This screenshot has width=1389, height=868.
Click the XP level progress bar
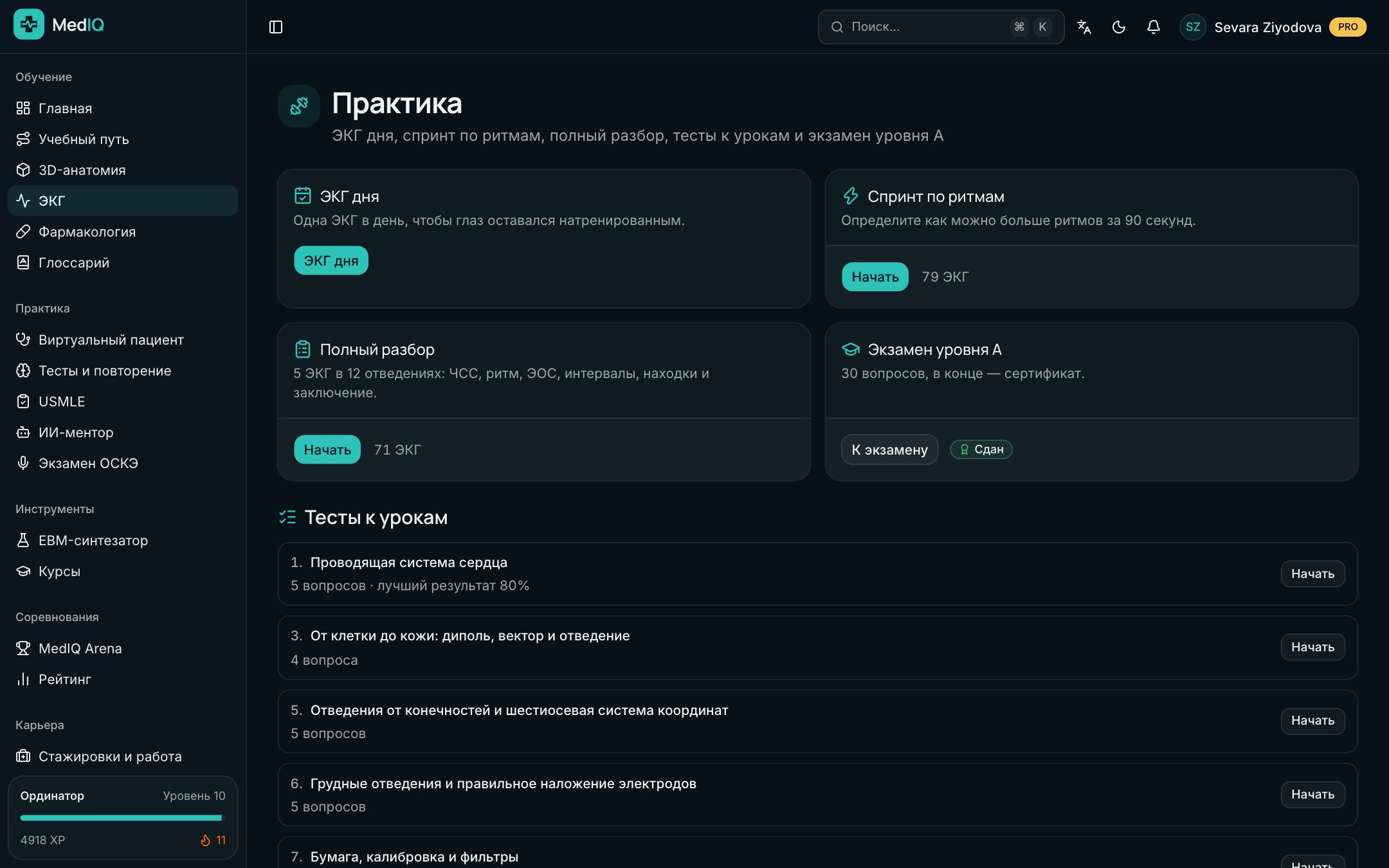click(123, 818)
